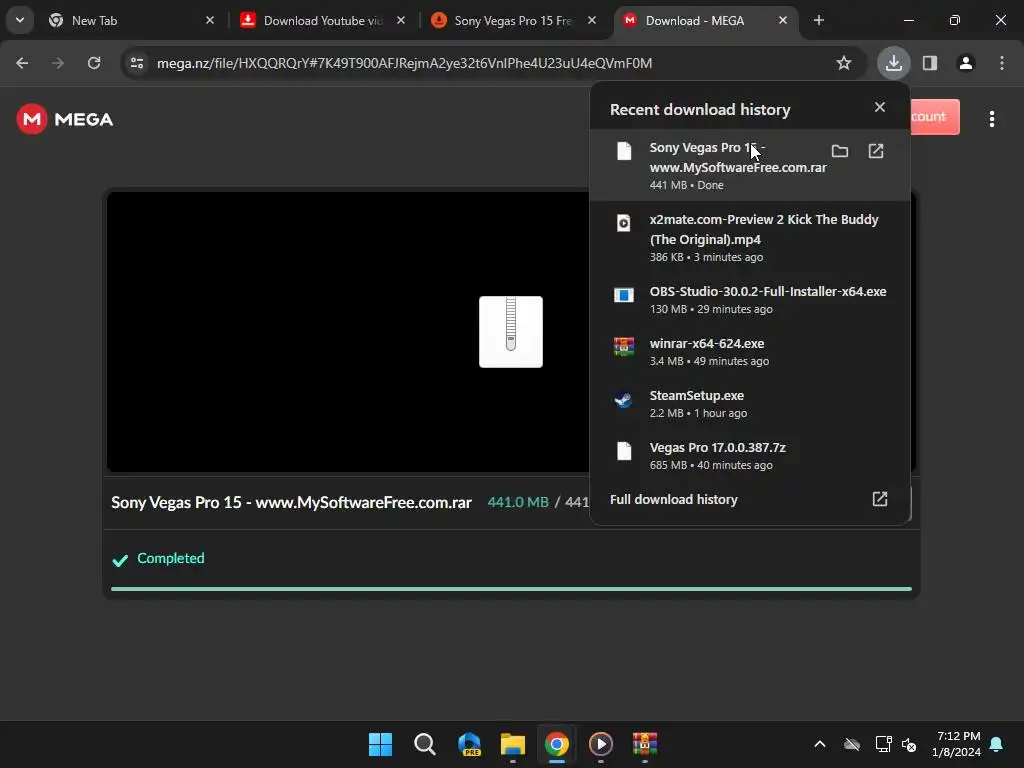The image size is (1024, 768).
Task: Click the Chrome downloads toolbar icon
Action: [893, 63]
